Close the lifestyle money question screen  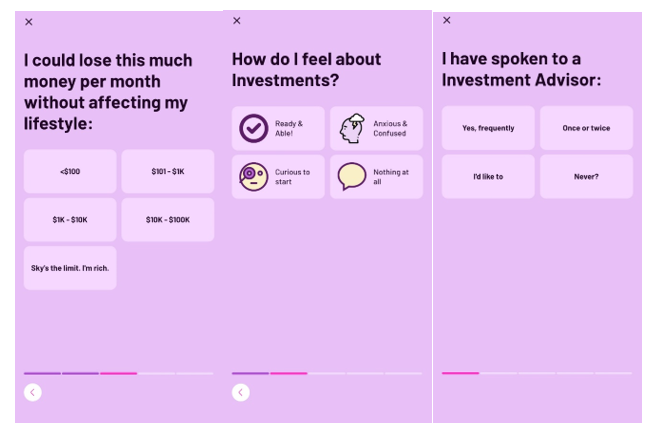click(29, 22)
